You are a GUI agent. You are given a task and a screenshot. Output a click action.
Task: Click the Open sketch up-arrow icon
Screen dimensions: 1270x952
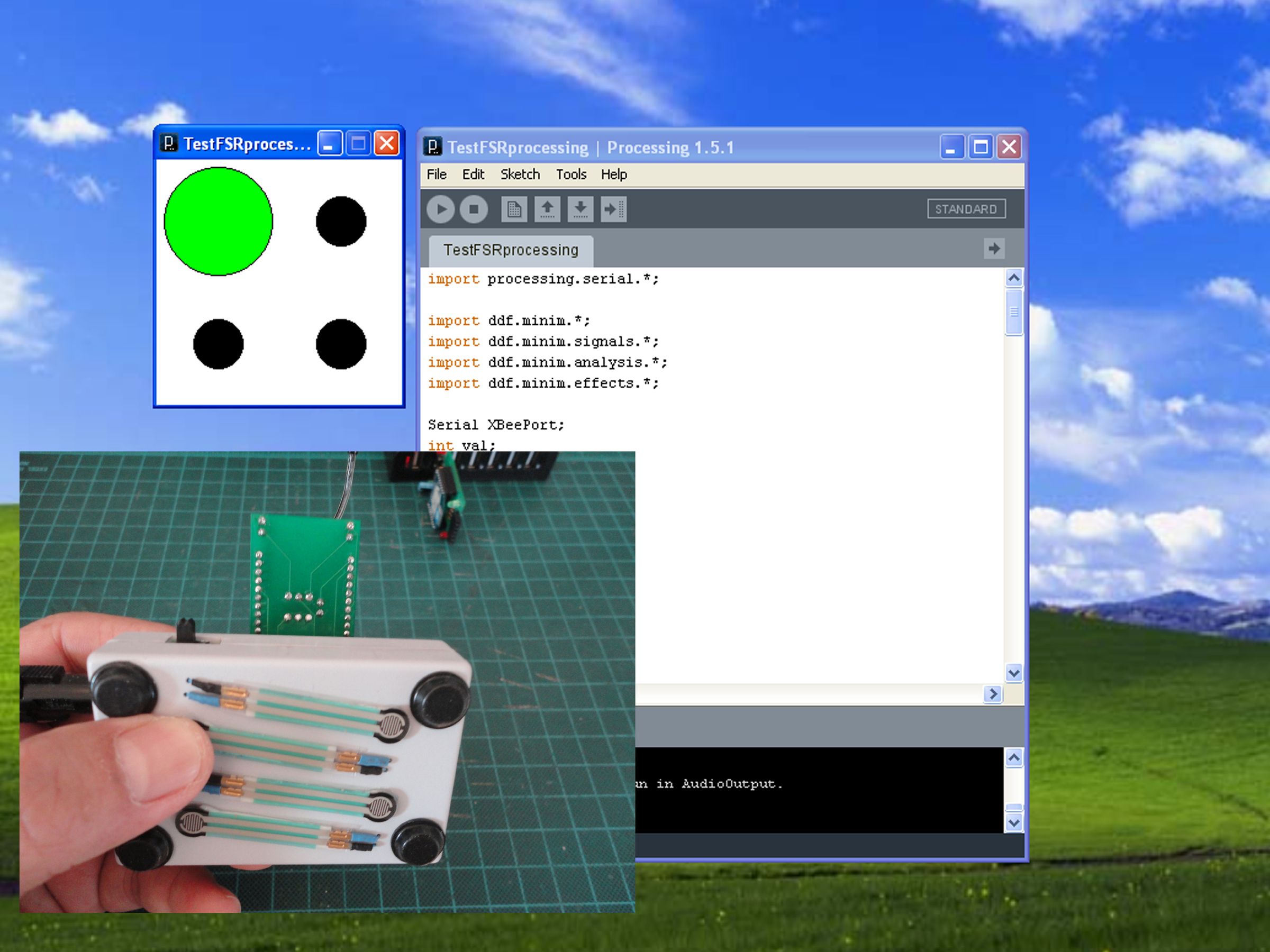point(547,209)
